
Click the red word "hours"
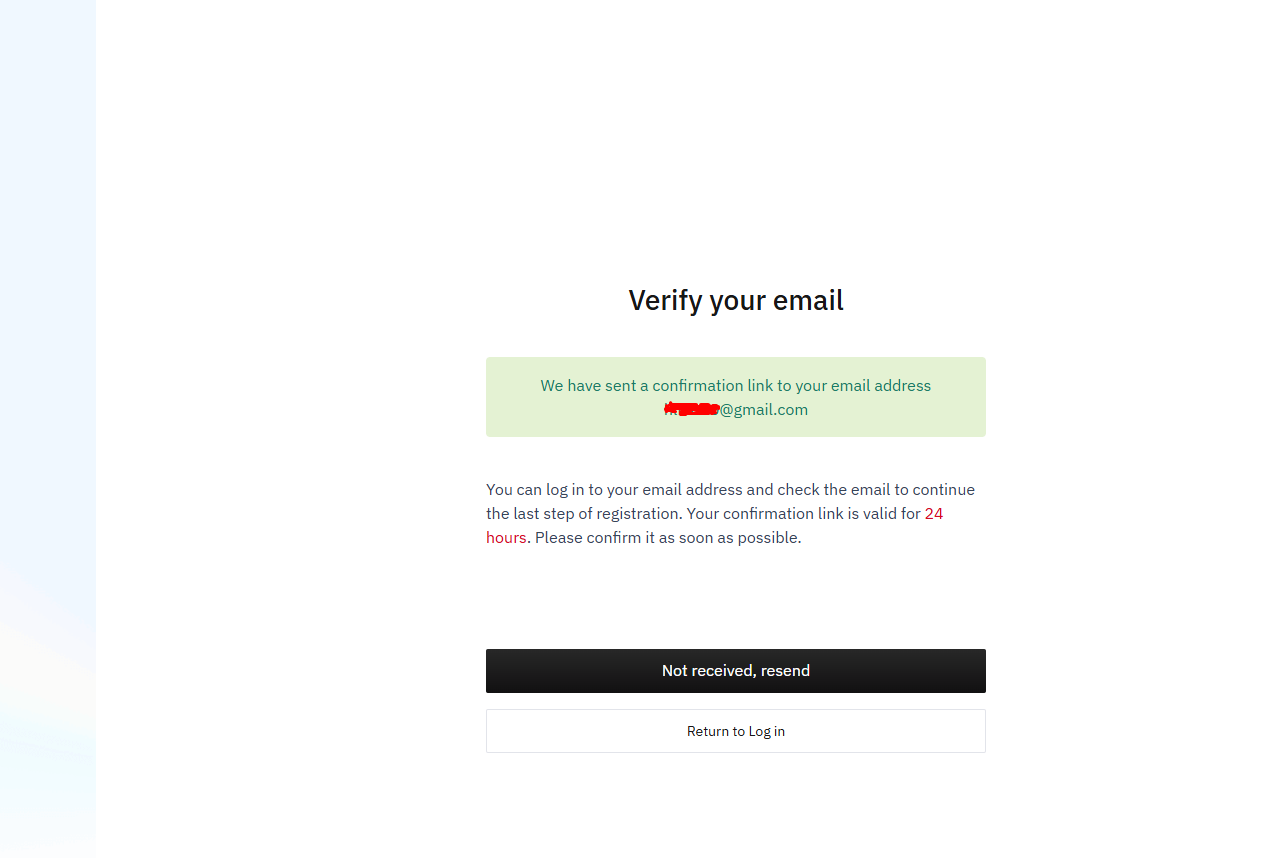pos(506,538)
